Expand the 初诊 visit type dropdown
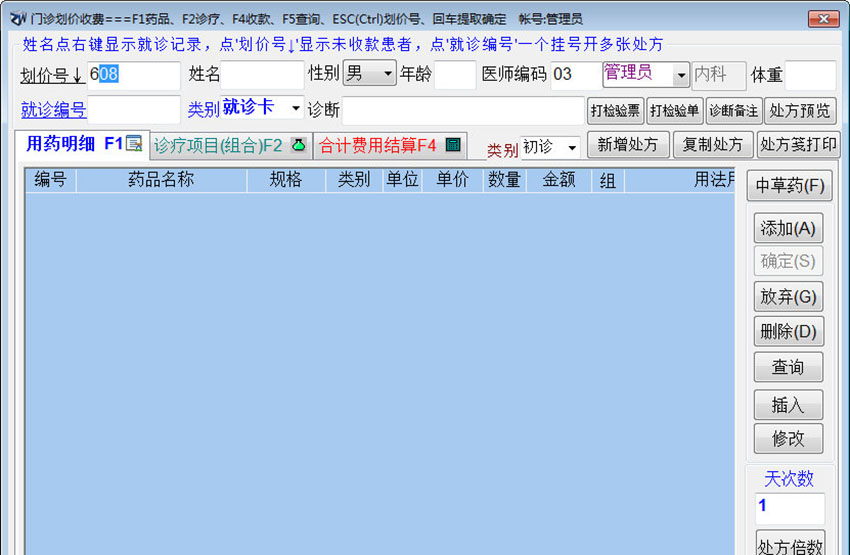The width and height of the screenshot is (850, 555). point(572,147)
